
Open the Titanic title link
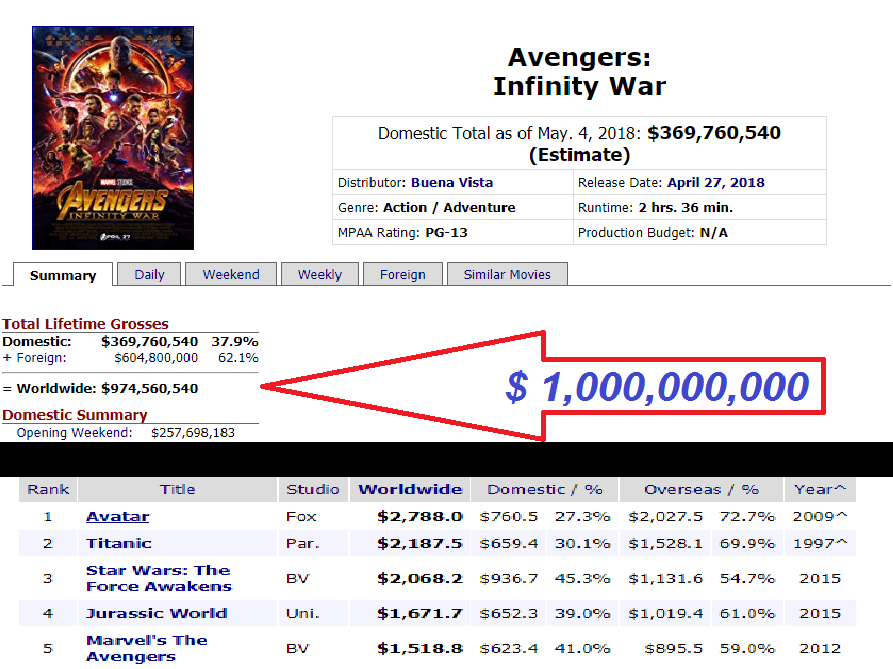tap(118, 543)
